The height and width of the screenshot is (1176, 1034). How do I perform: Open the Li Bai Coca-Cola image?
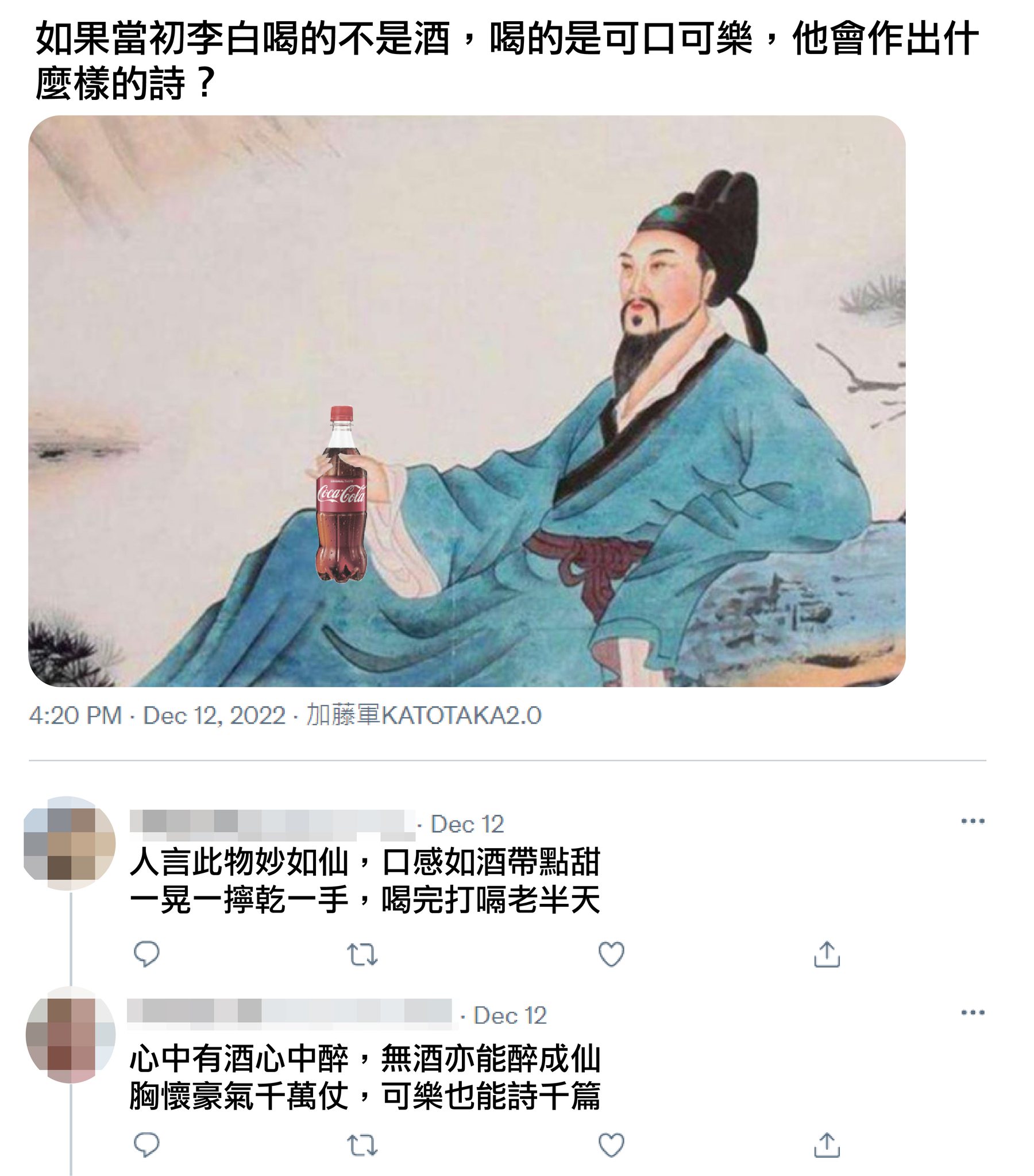(x=467, y=401)
